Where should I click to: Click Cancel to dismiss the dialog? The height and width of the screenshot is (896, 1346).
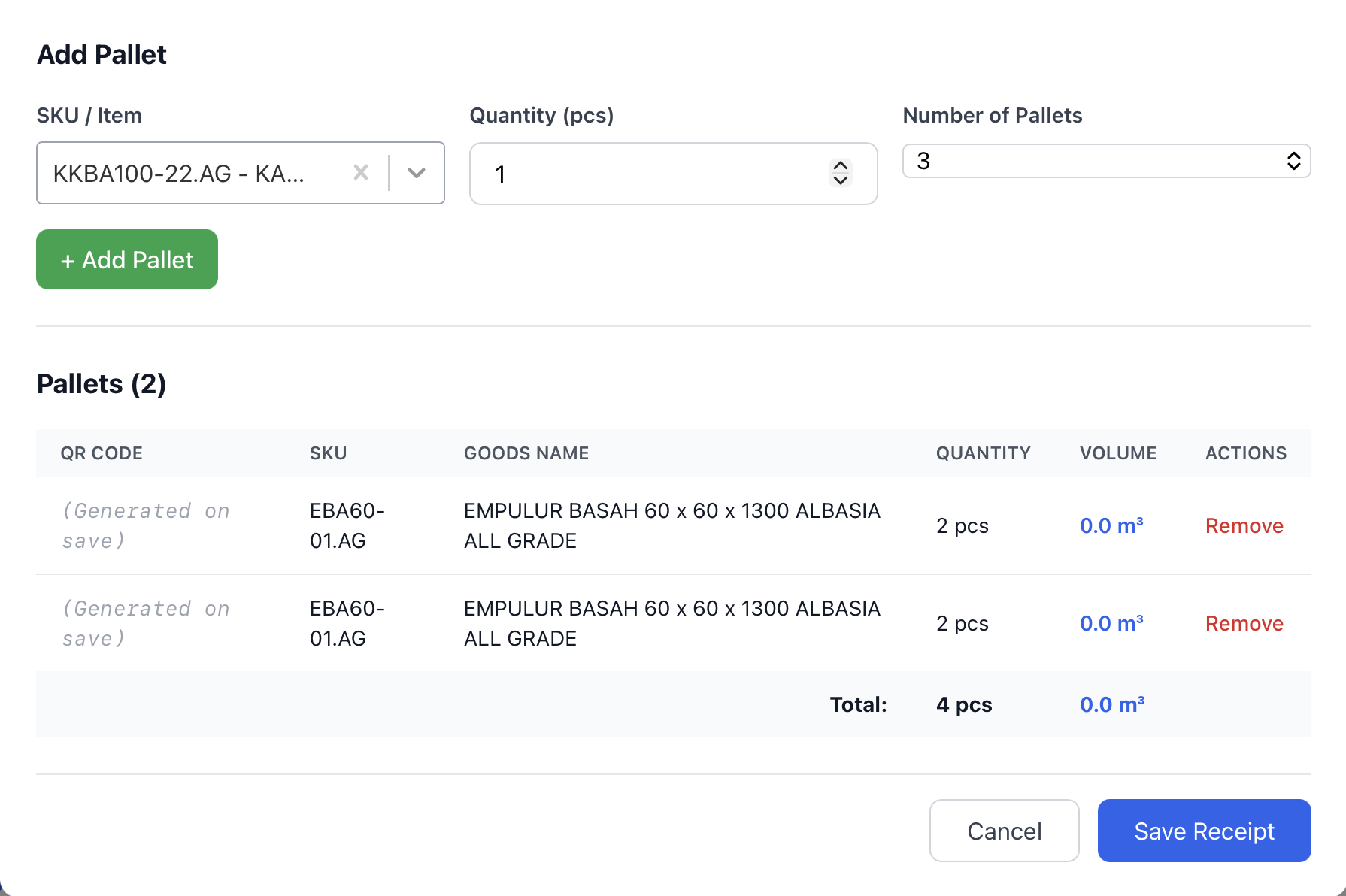point(1004,831)
